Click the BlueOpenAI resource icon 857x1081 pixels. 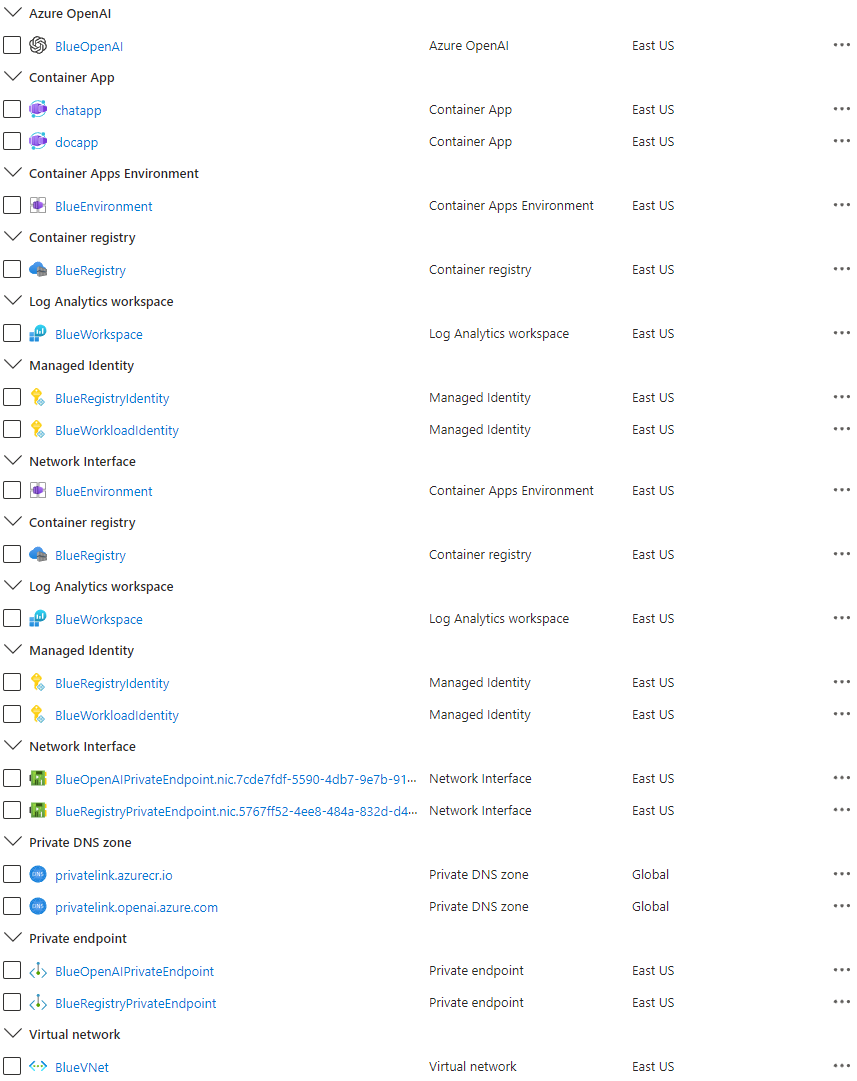pyautogui.click(x=38, y=46)
